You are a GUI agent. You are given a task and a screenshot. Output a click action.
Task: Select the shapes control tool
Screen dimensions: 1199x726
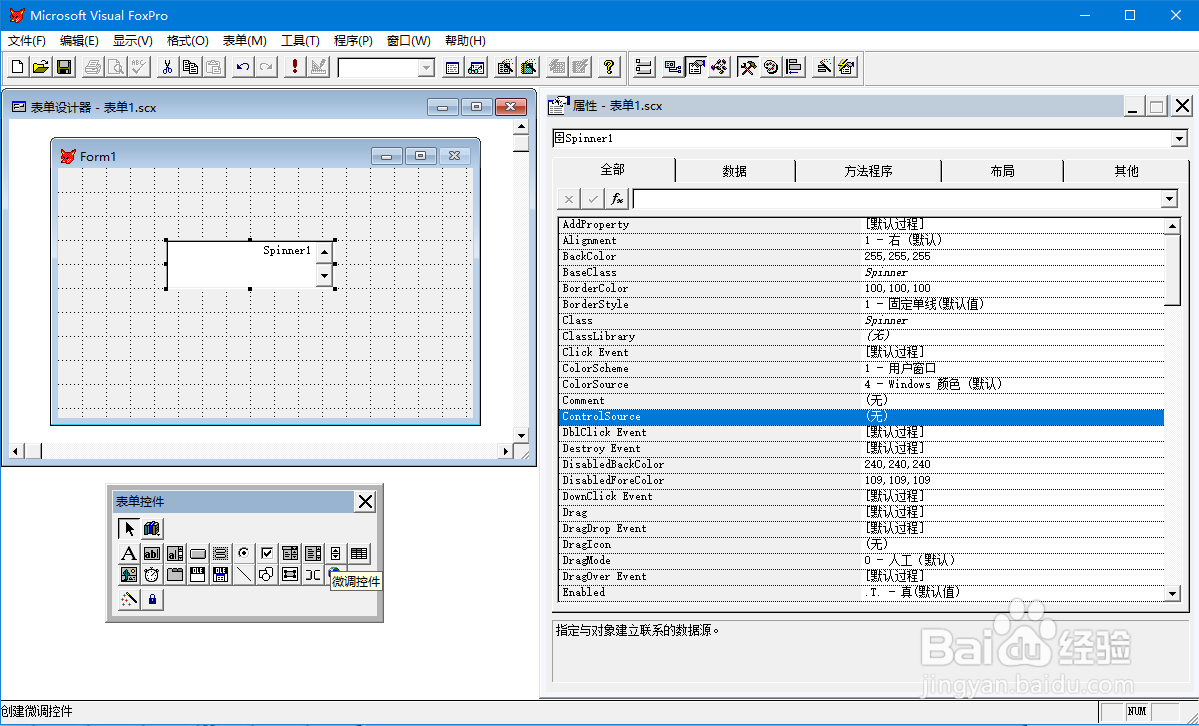click(266, 575)
